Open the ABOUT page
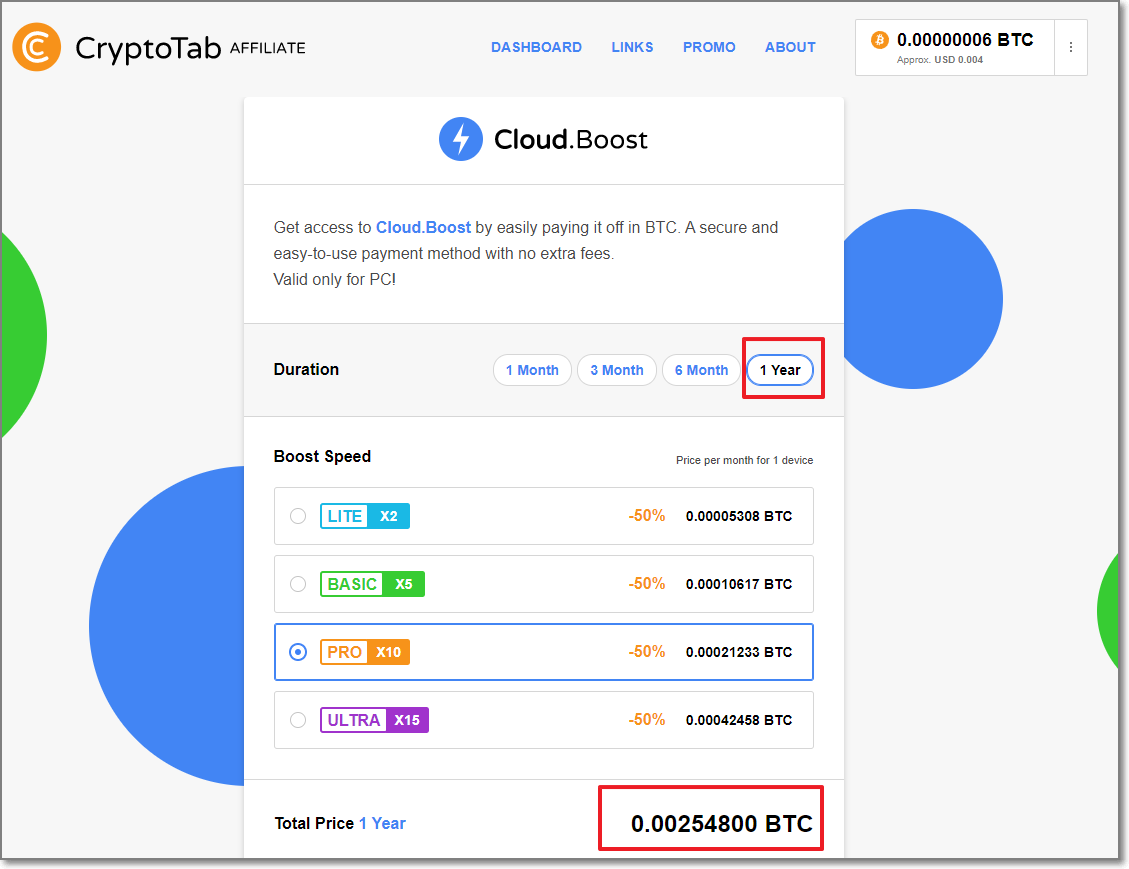The width and height of the screenshot is (1129, 869). (790, 47)
